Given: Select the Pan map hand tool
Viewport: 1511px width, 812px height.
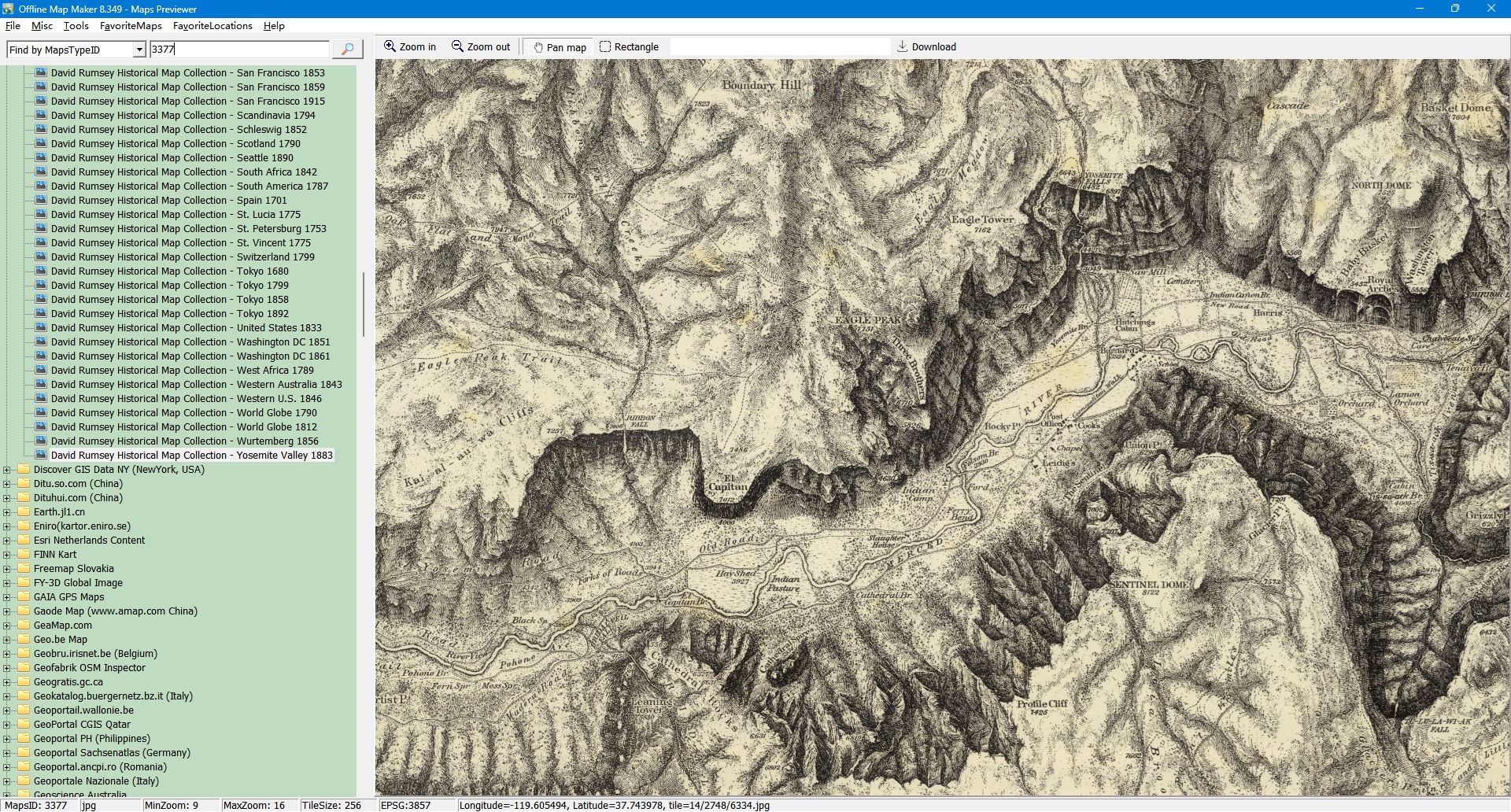Looking at the screenshot, I should [560, 47].
